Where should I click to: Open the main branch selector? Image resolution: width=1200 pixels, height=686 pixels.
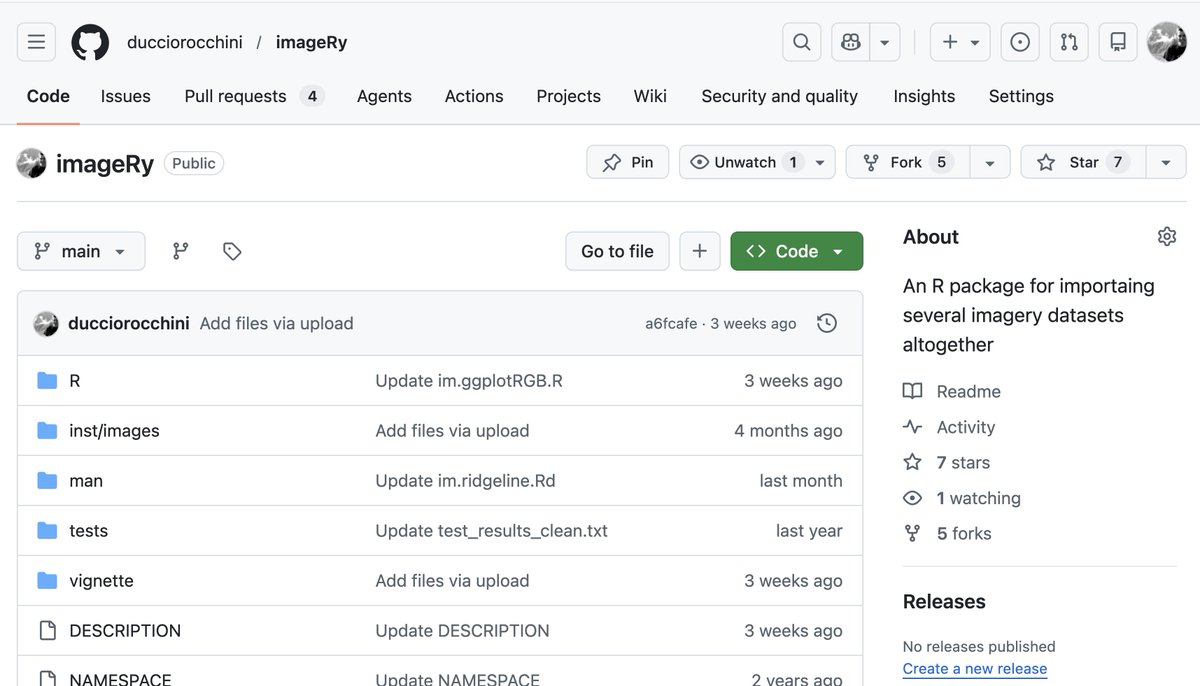tap(81, 251)
